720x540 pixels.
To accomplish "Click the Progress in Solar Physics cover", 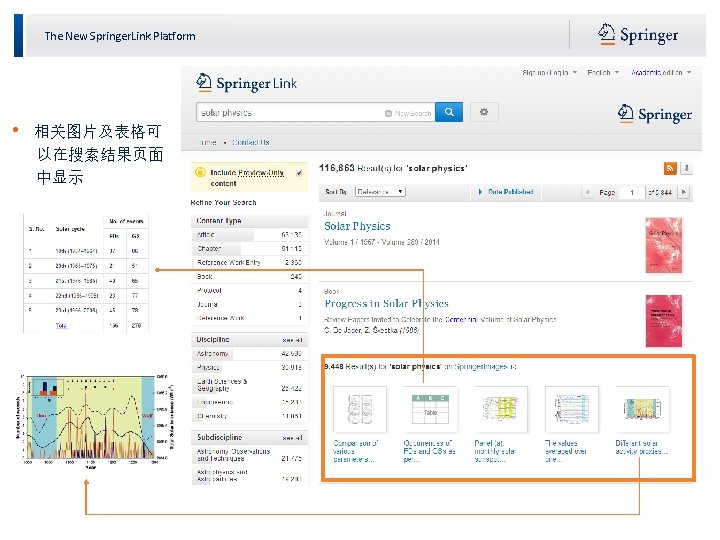I will [x=664, y=321].
